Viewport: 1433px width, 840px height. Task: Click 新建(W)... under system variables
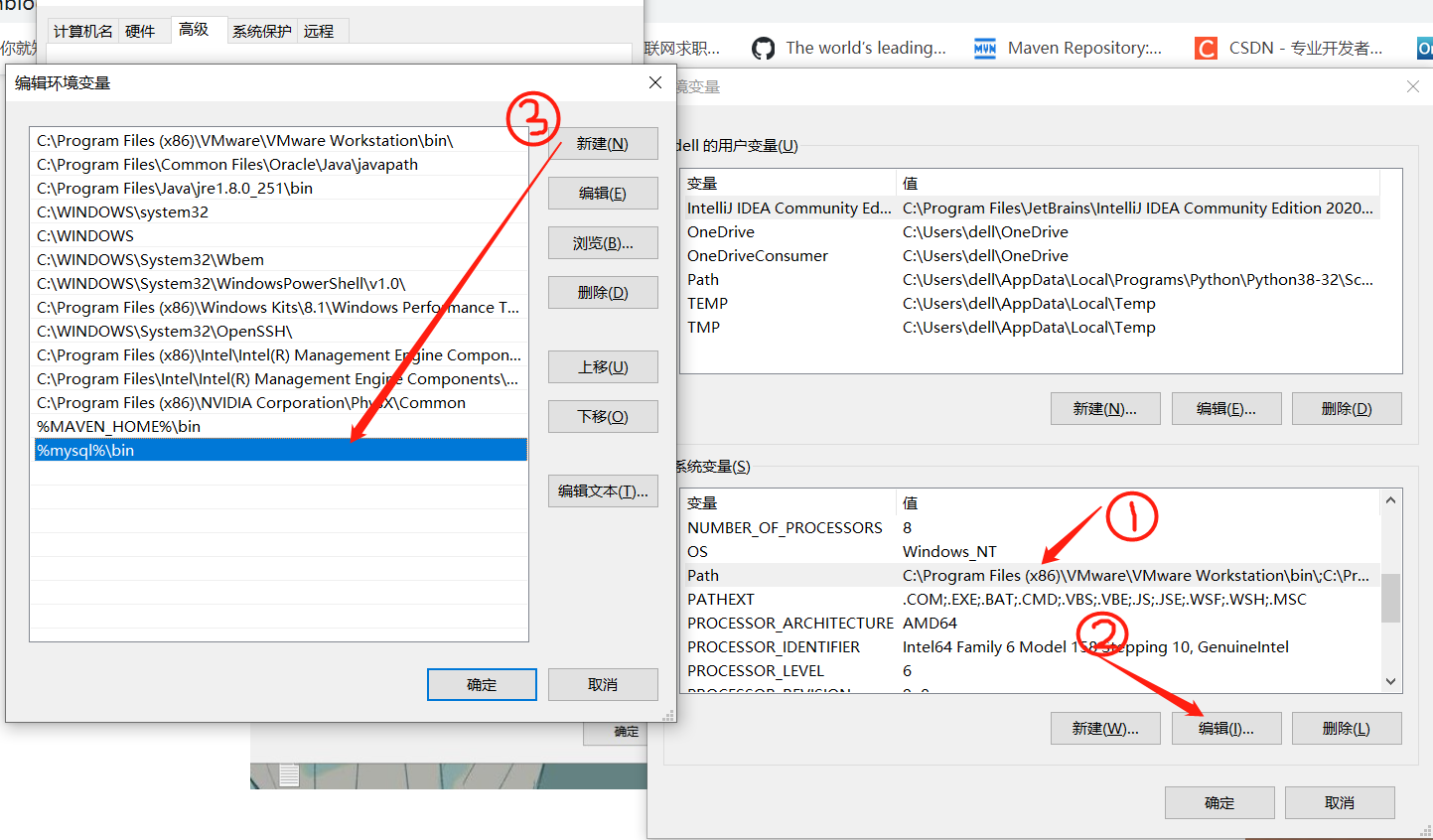[x=1105, y=729]
